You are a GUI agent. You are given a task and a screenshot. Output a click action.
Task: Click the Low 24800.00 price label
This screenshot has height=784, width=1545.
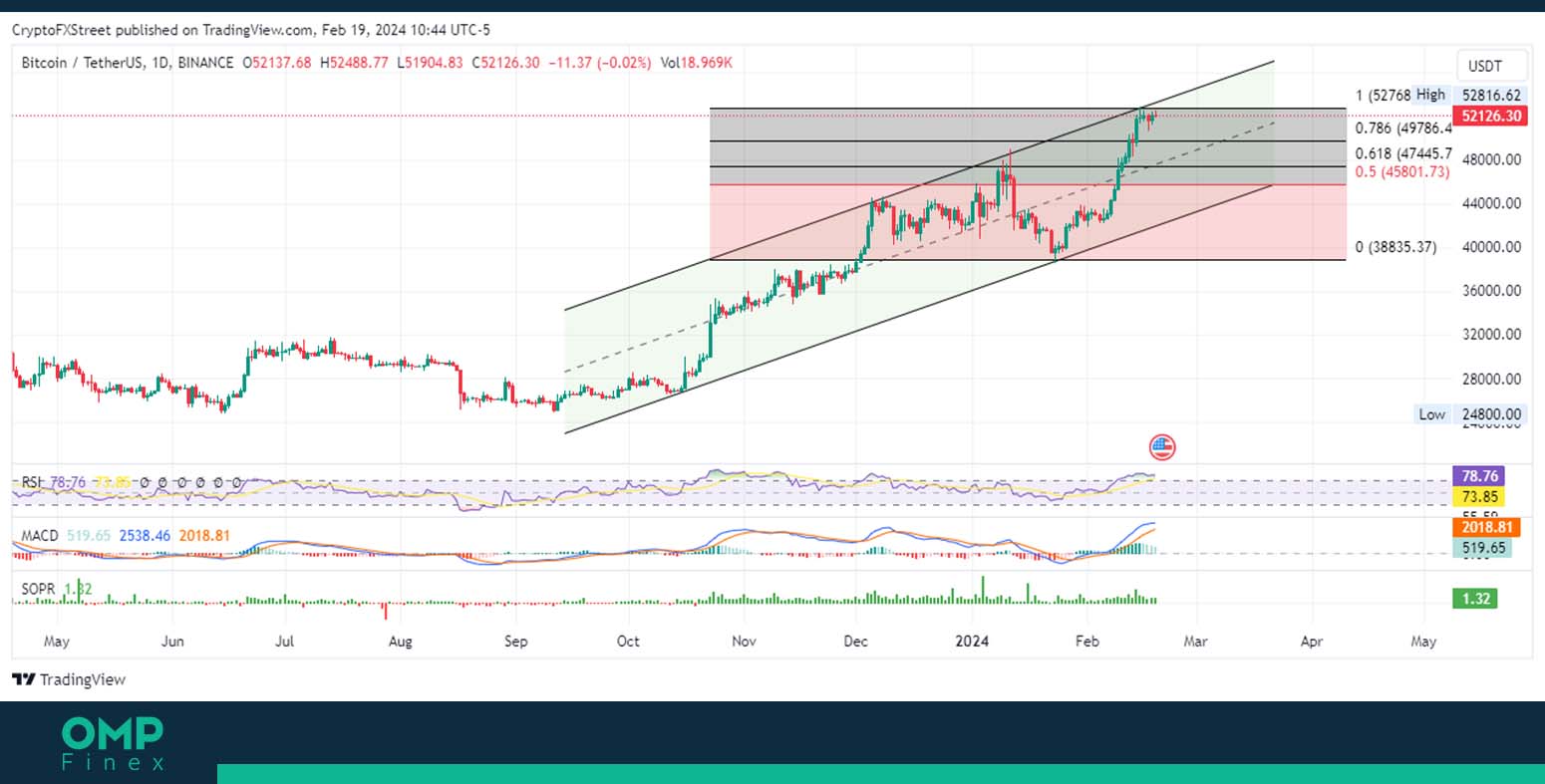click(x=1470, y=413)
